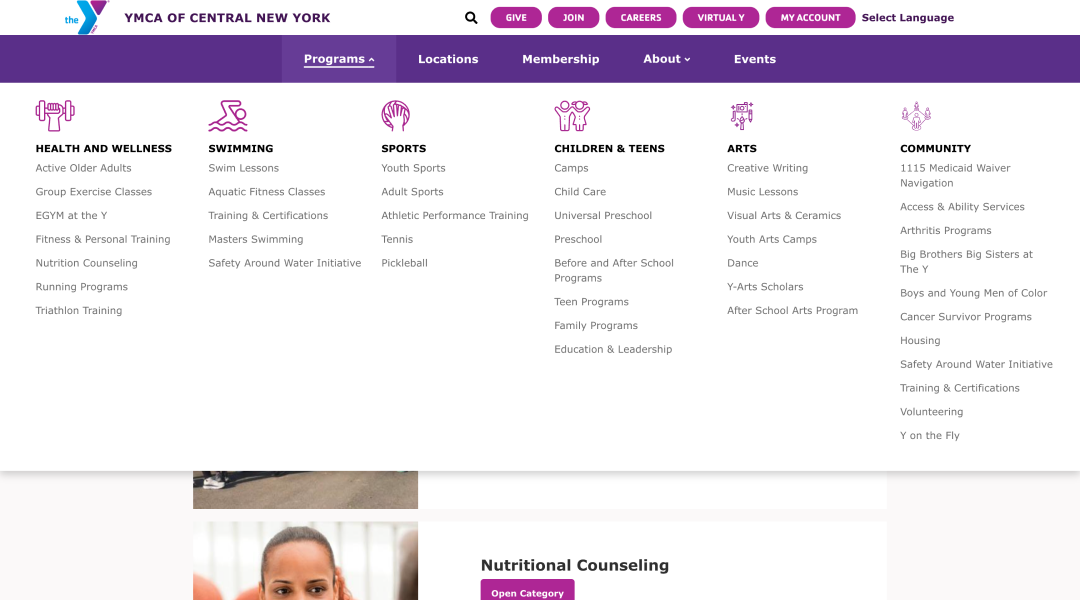
Task: Open the Events menu item
Action: (754, 59)
